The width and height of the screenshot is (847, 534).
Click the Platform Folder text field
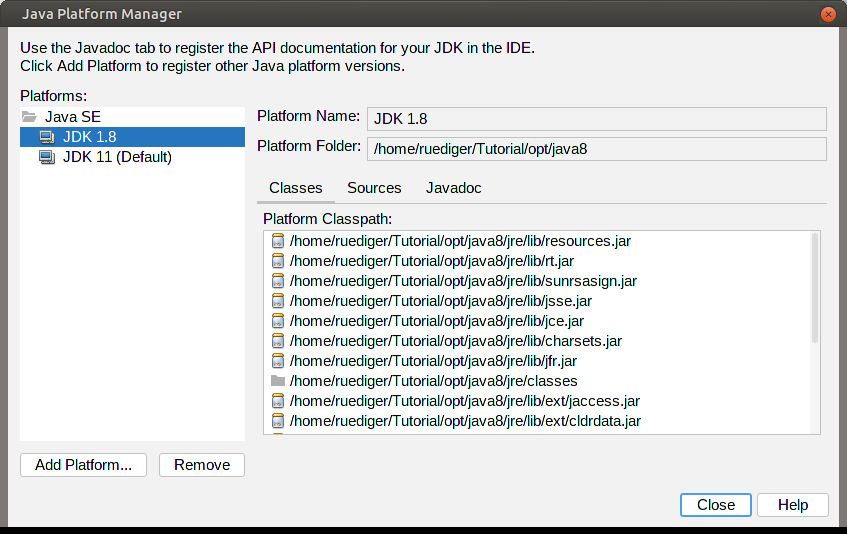pos(596,149)
